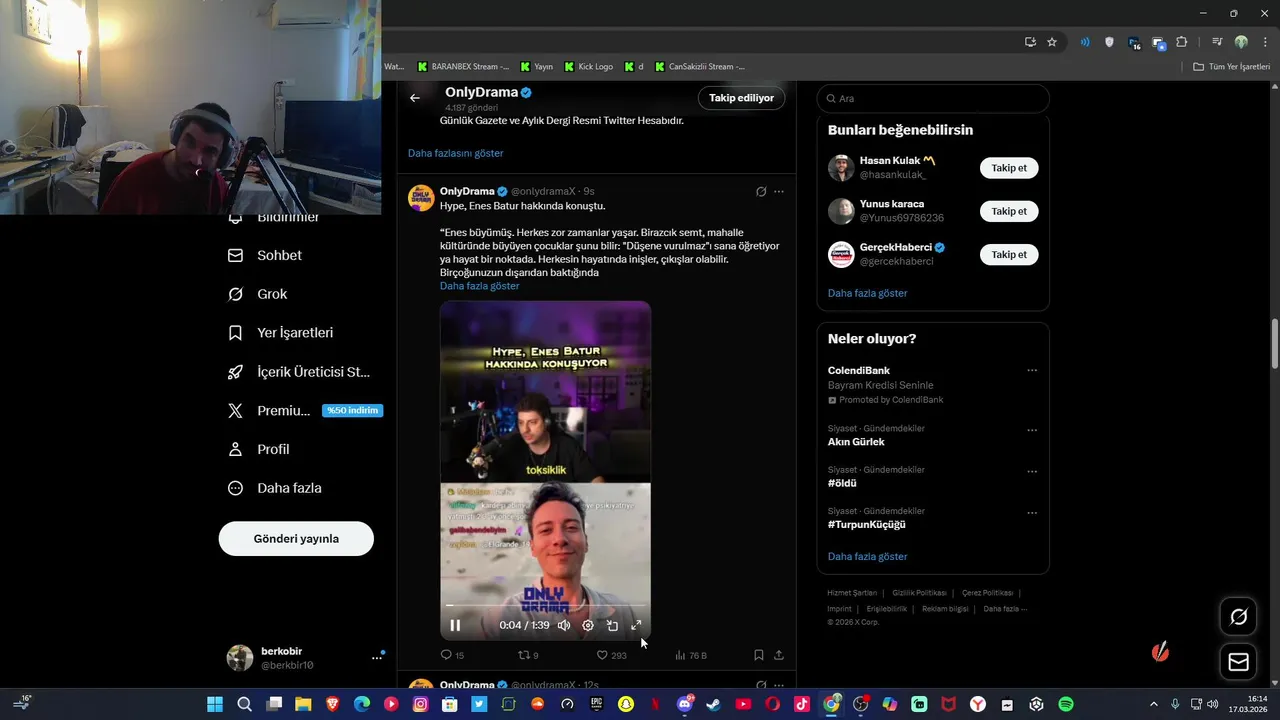The width and height of the screenshot is (1280, 720).
Task: Open options for #TurpunKüçüğü trend
Action: [x=1032, y=512]
